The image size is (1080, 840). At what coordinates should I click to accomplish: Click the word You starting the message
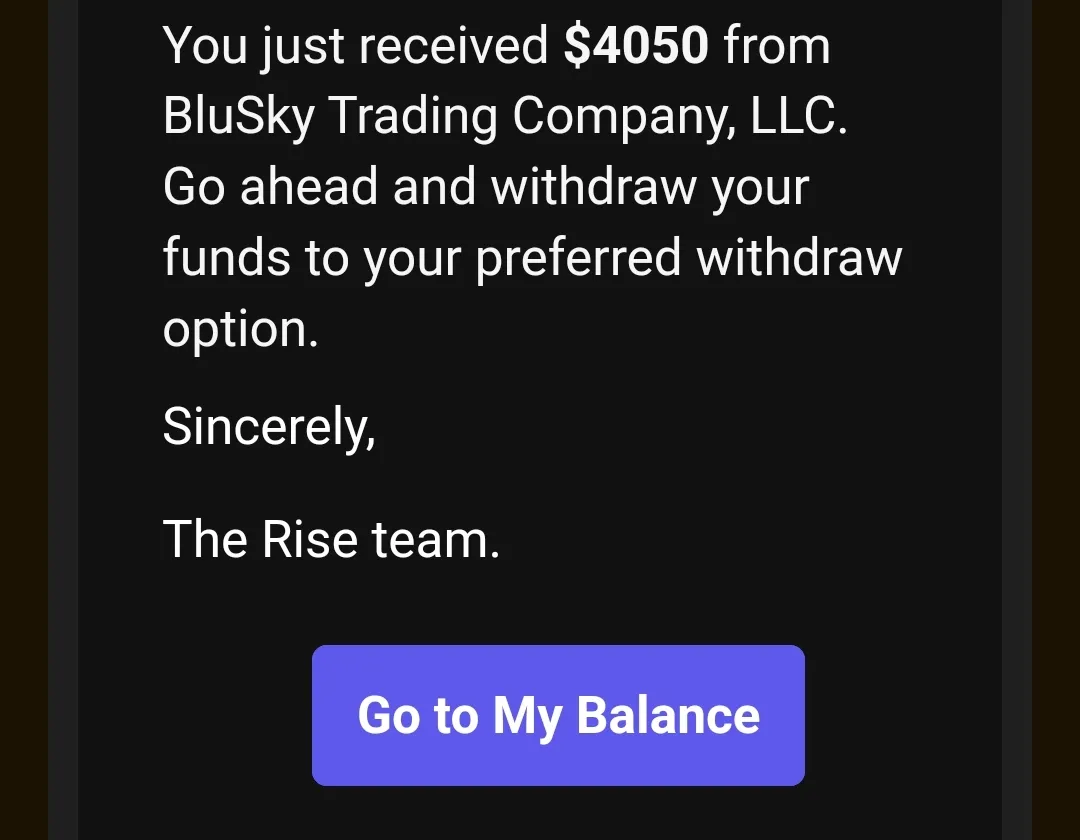pos(205,46)
